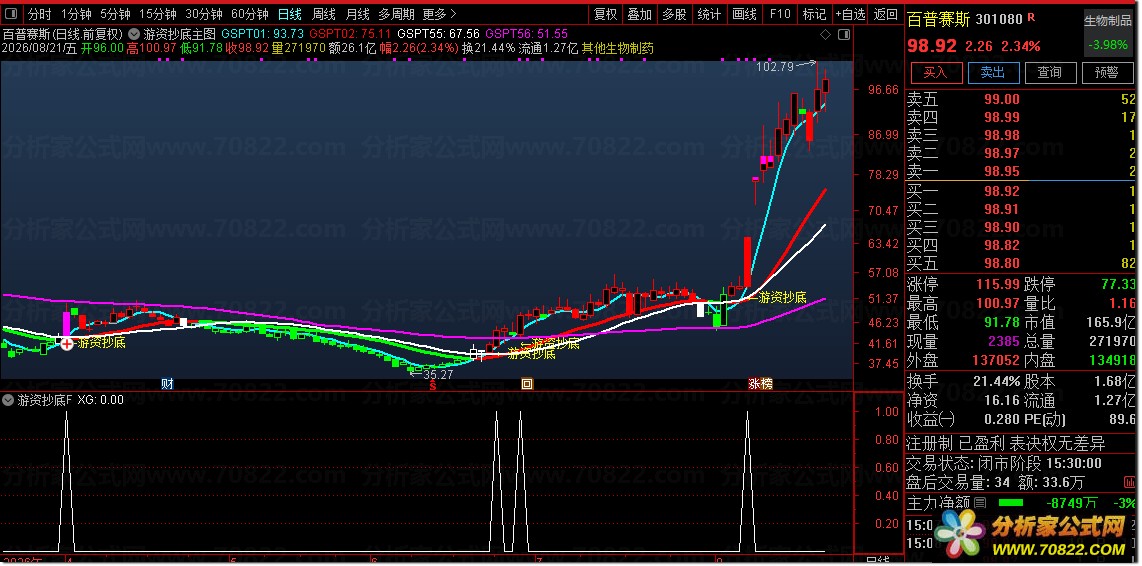Click the stock code 301080
Viewport: 1142px width, 566px height.
(x=999, y=19)
